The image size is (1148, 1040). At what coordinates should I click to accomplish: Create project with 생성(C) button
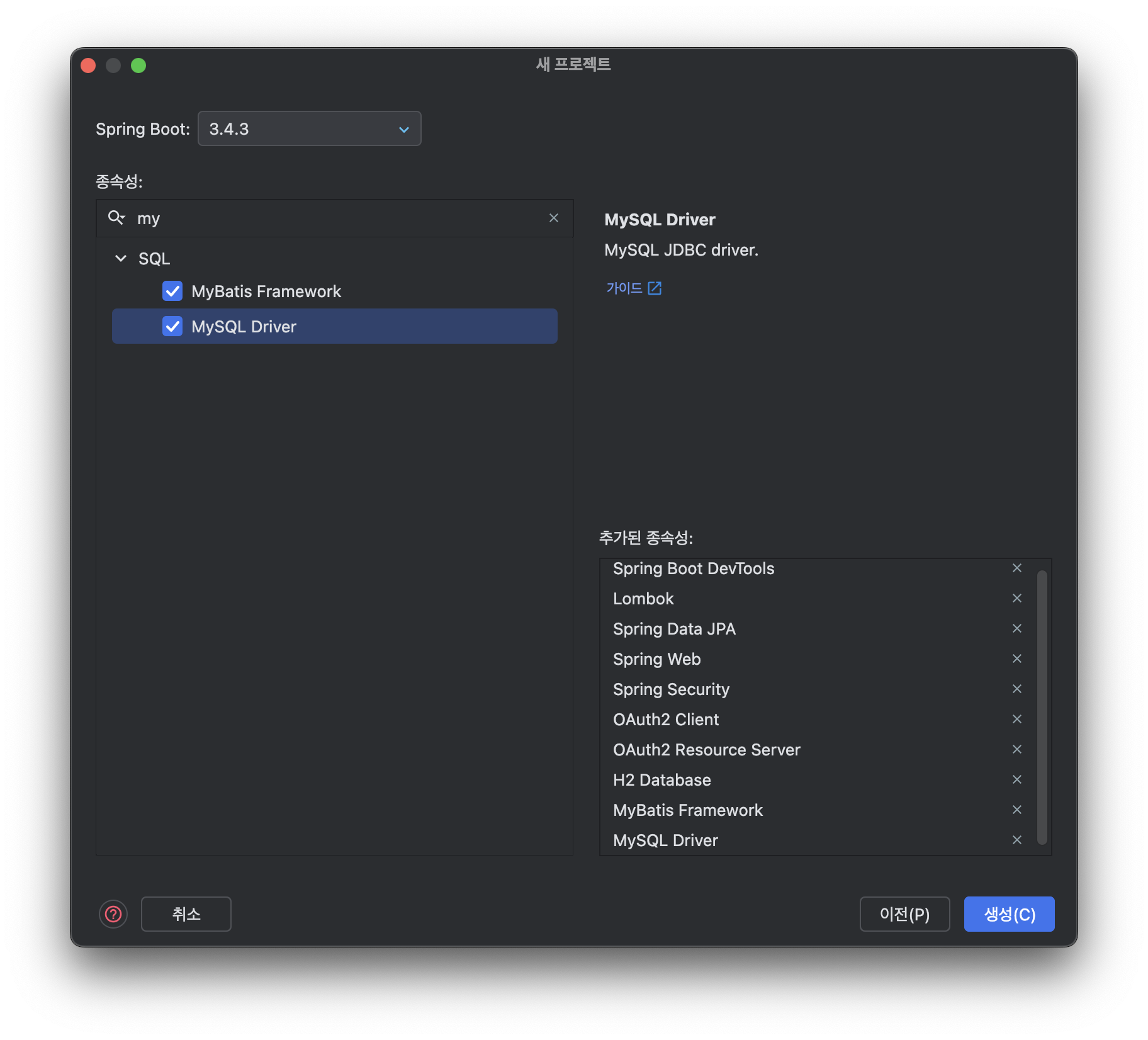pos(1009,914)
